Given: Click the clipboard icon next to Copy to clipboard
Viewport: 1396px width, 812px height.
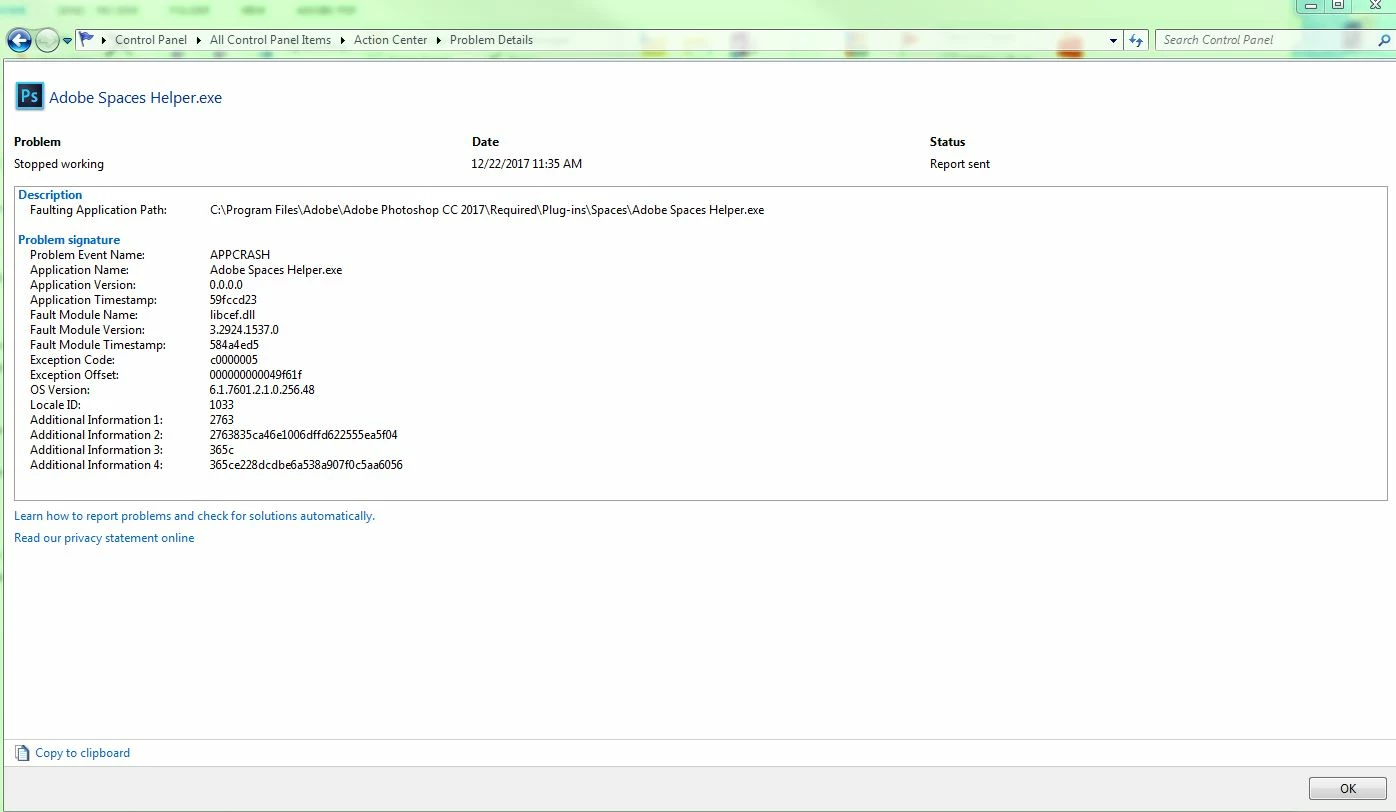Looking at the screenshot, I should click(22, 753).
